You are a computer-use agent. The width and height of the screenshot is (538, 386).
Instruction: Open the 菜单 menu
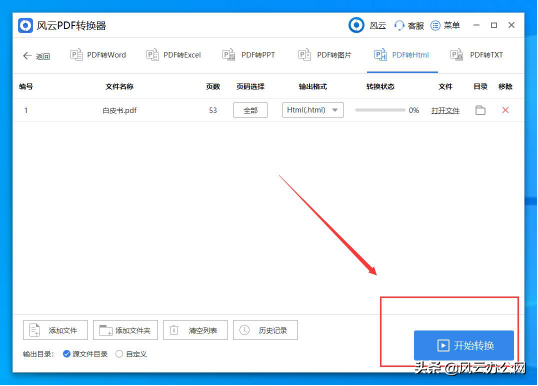(445, 25)
